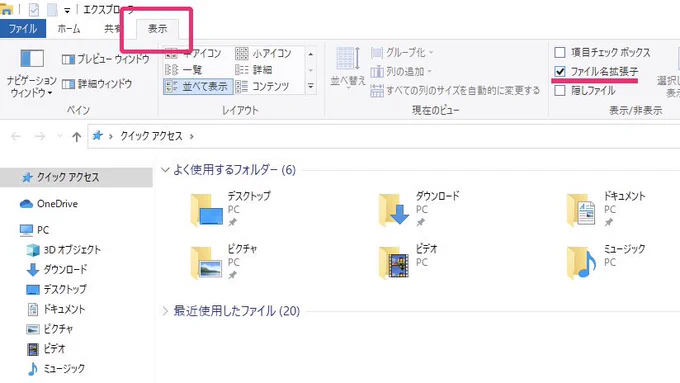Viewport: 680px width, 383px height.
Task: Collapse よく使用するフォルダー group
Action: [x=165, y=170]
